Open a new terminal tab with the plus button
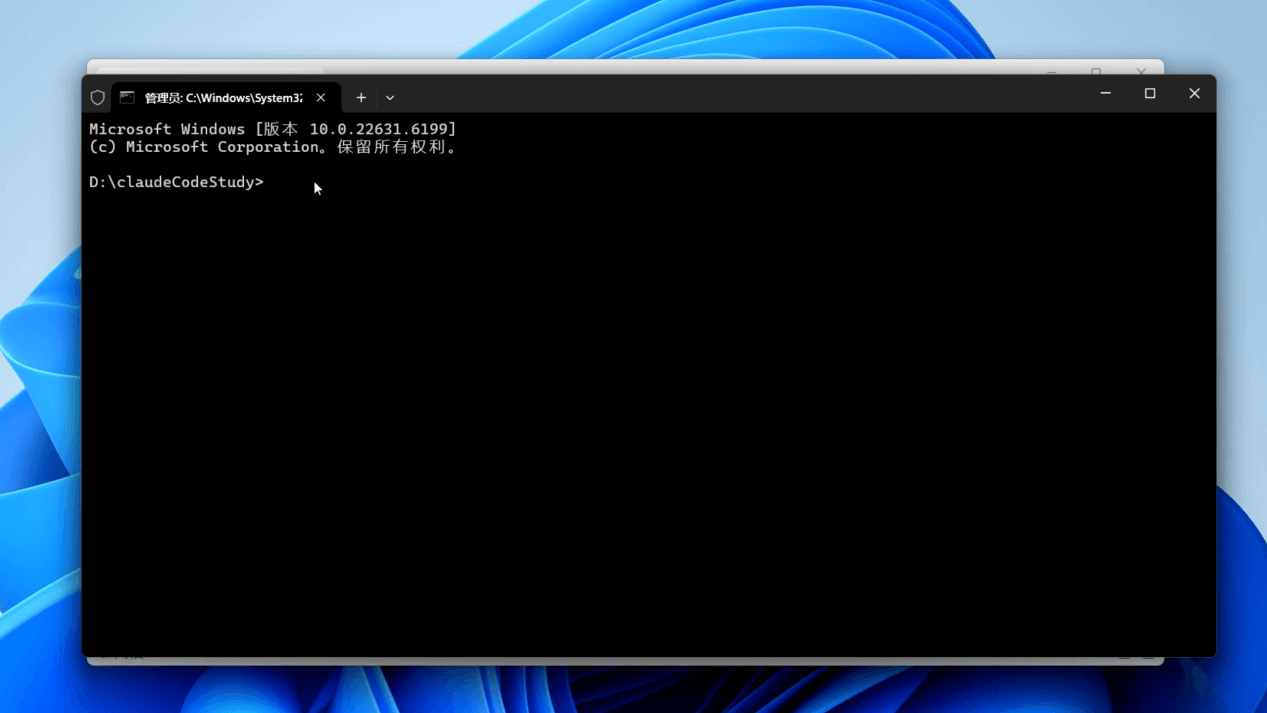1267x713 pixels. tap(361, 98)
